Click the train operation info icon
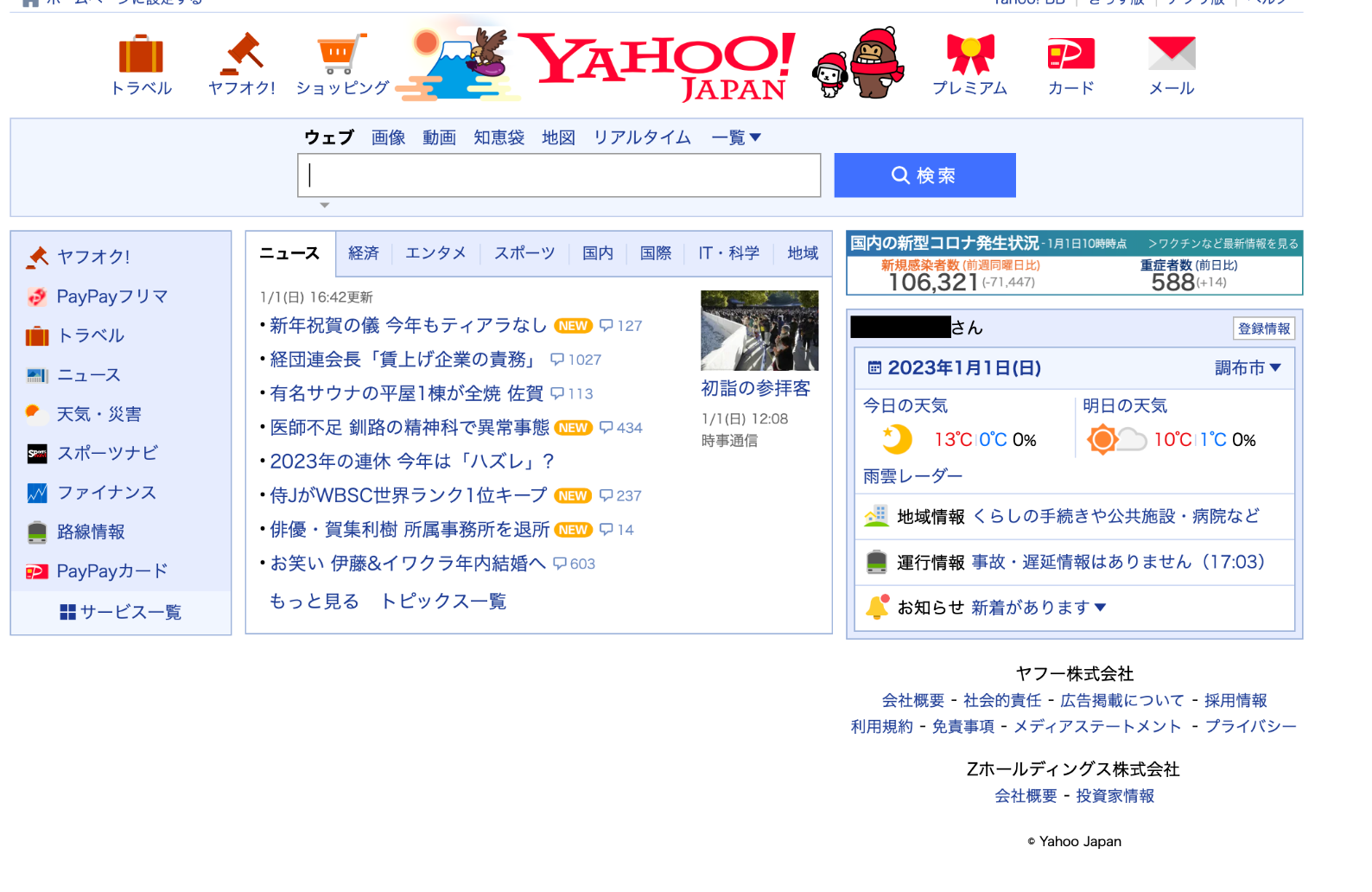 pyautogui.click(x=876, y=562)
